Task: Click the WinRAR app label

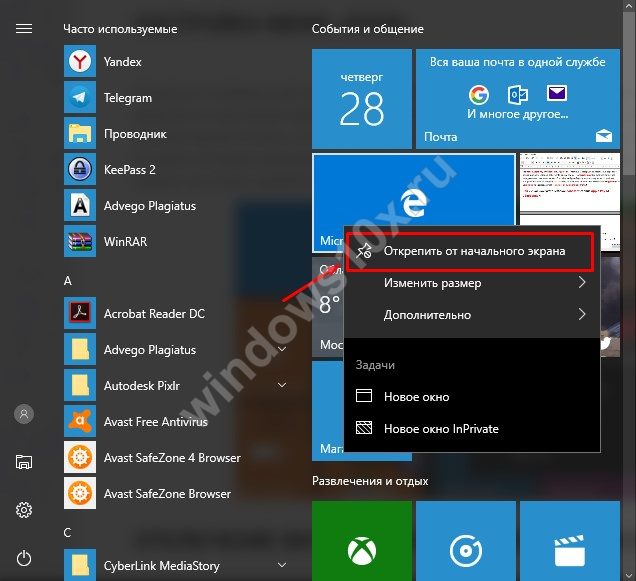Action: (x=125, y=241)
